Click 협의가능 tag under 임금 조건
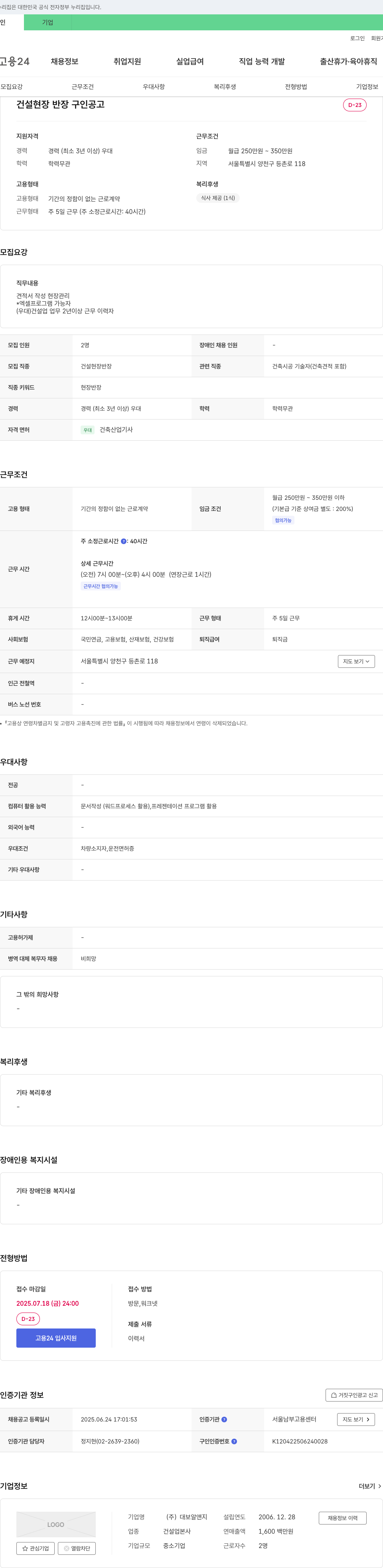The image size is (383, 1568). (x=283, y=521)
